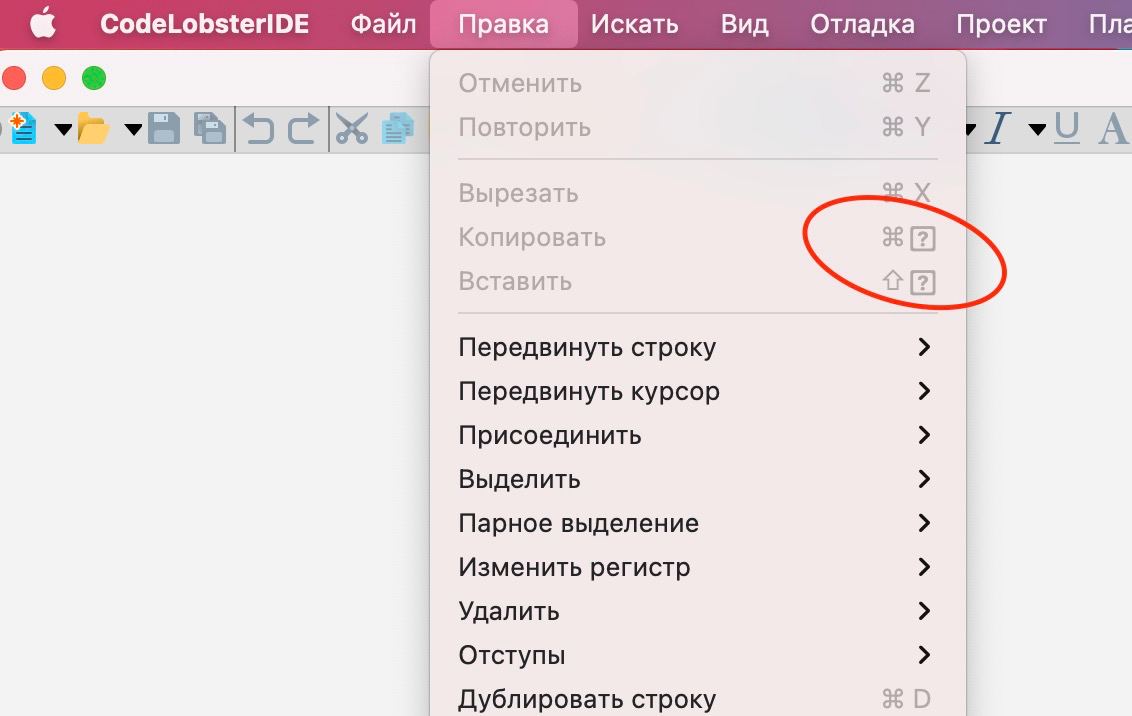The height and width of the screenshot is (716, 1132).
Task: Open the dropdown arrow next to the folder icon
Action: pos(133,130)
